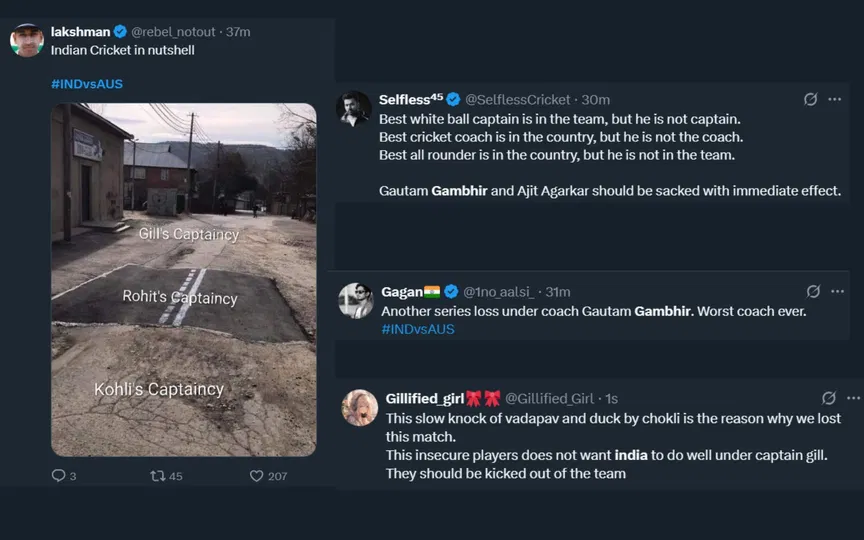Screen dimensions: 864x540
Task: Like the tweet with 207 likes
Action: [x=257, y=476]
